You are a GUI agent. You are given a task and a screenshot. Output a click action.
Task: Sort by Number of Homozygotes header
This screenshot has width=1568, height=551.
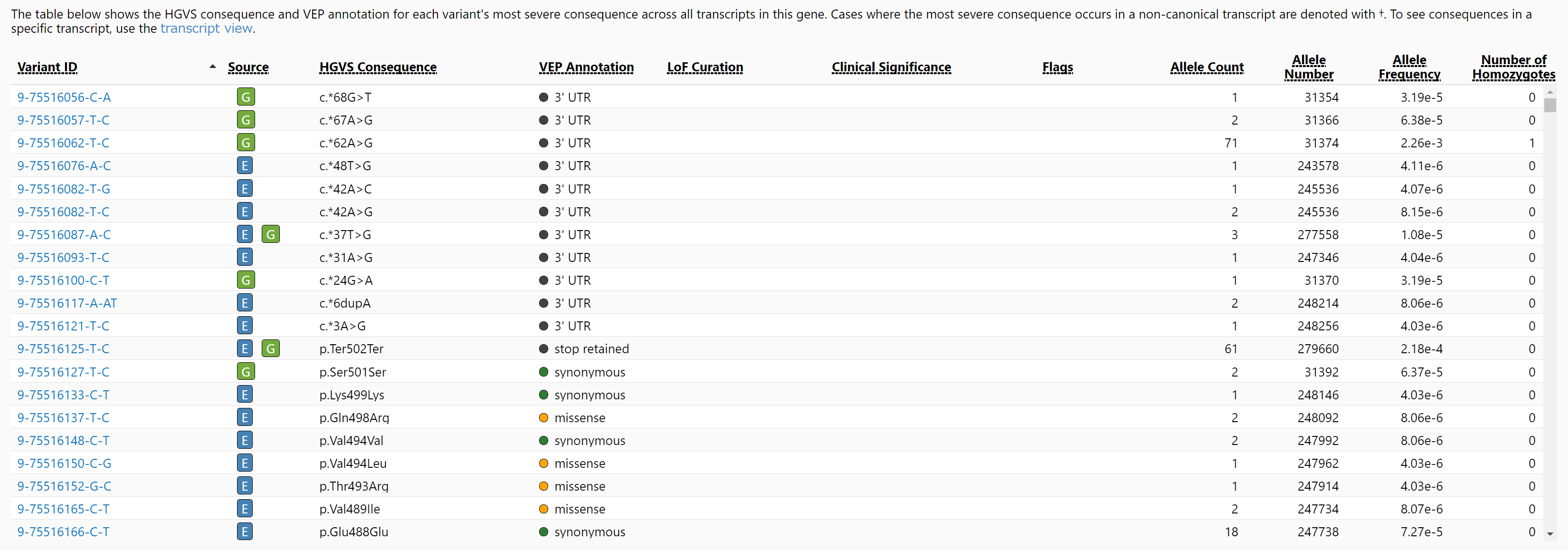(x=1513, y=67)
